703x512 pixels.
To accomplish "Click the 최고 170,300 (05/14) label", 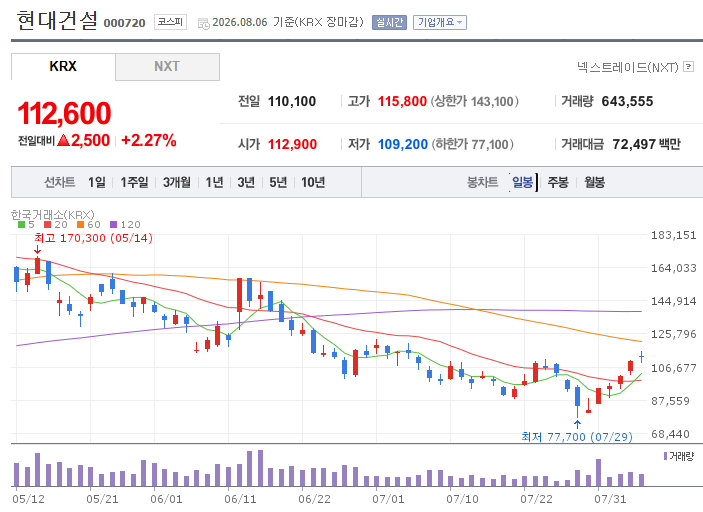I will tap(94, 238).
